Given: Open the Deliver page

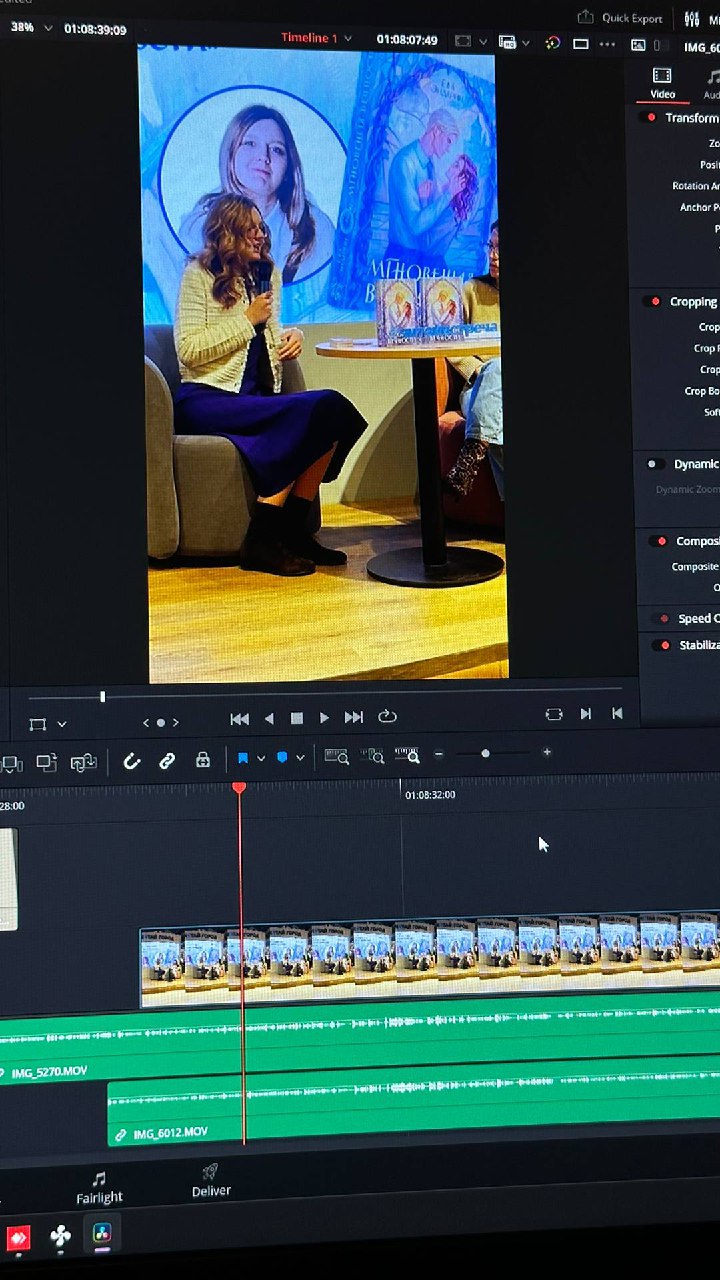Looking at the screenshot, I should 211,1181.
